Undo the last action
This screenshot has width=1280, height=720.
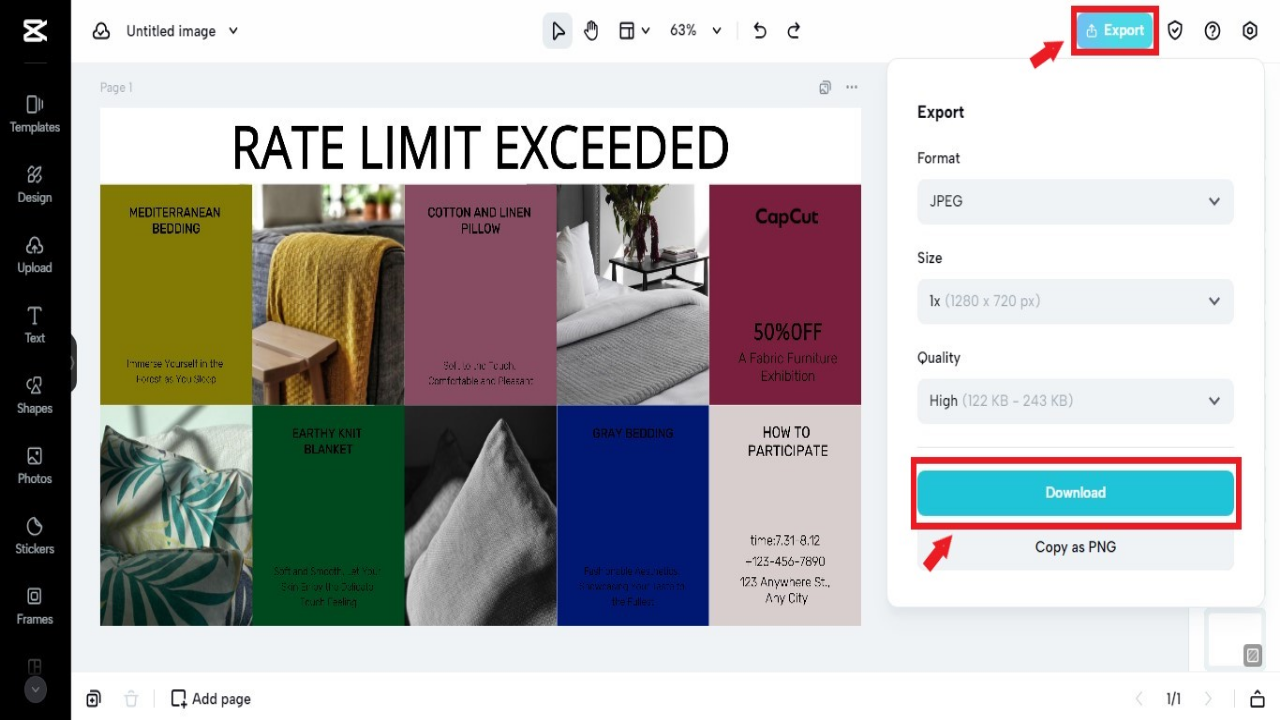tap(759, 30)
